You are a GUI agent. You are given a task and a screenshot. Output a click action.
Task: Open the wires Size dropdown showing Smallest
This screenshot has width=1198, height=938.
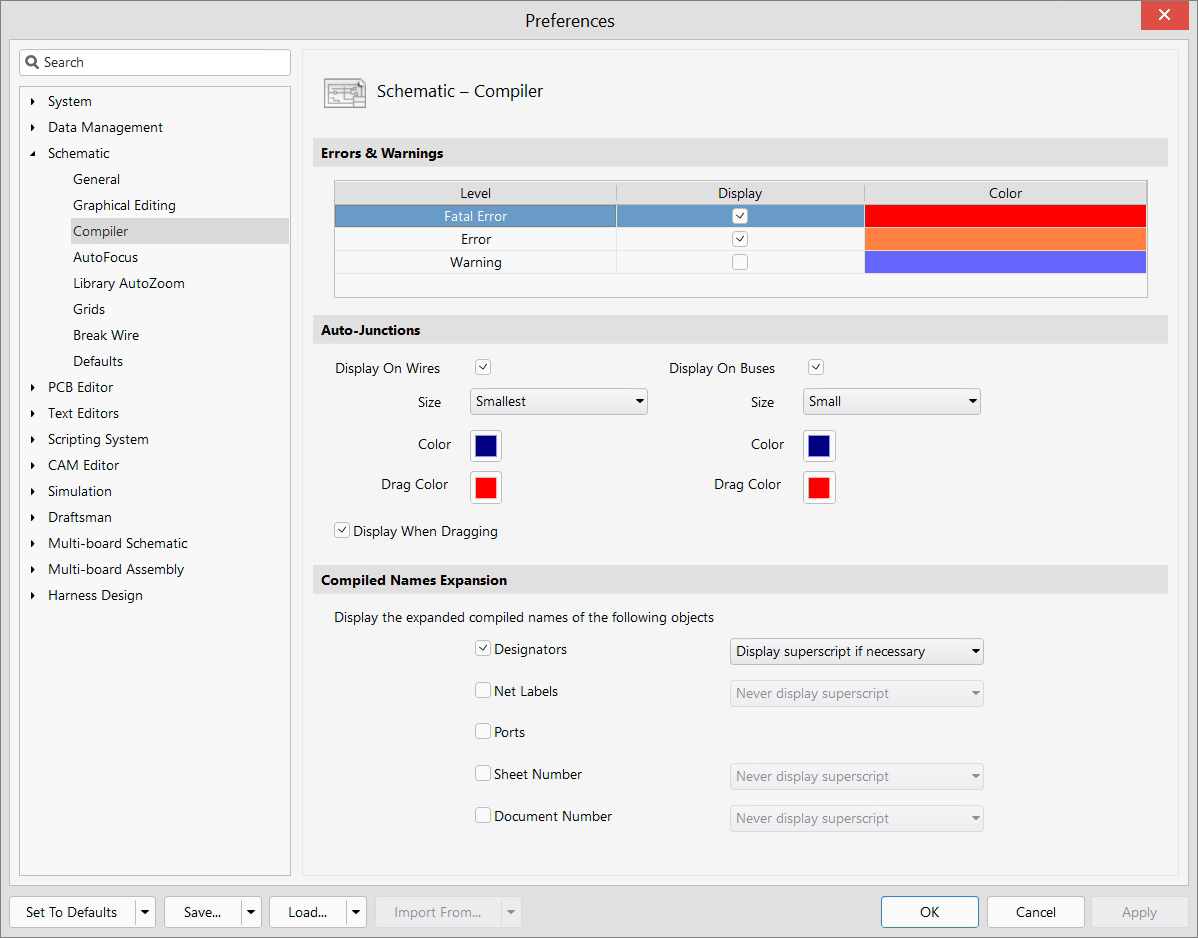tap(559, 402)
